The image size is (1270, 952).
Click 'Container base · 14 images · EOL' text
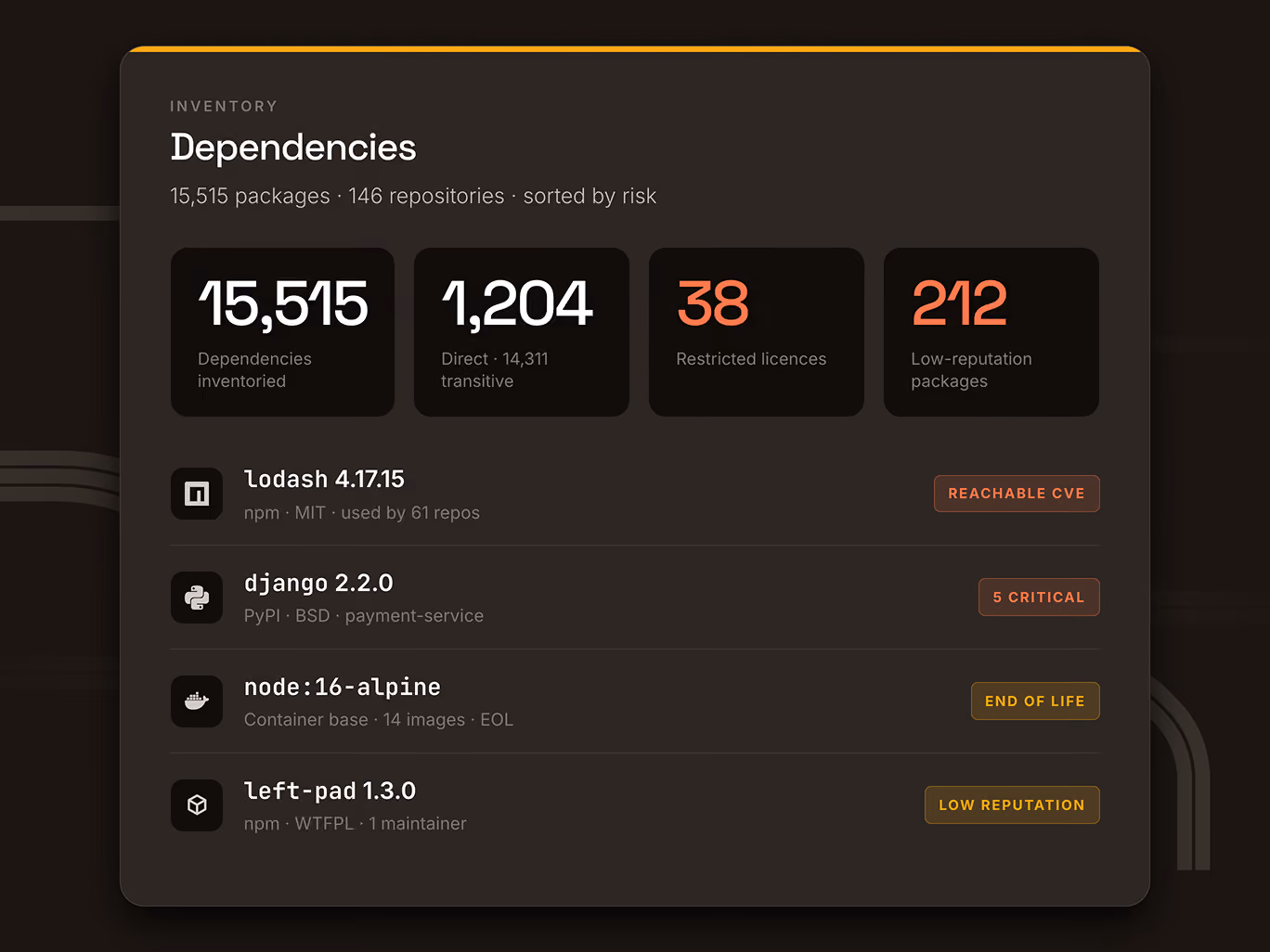[x=379, y=720]
